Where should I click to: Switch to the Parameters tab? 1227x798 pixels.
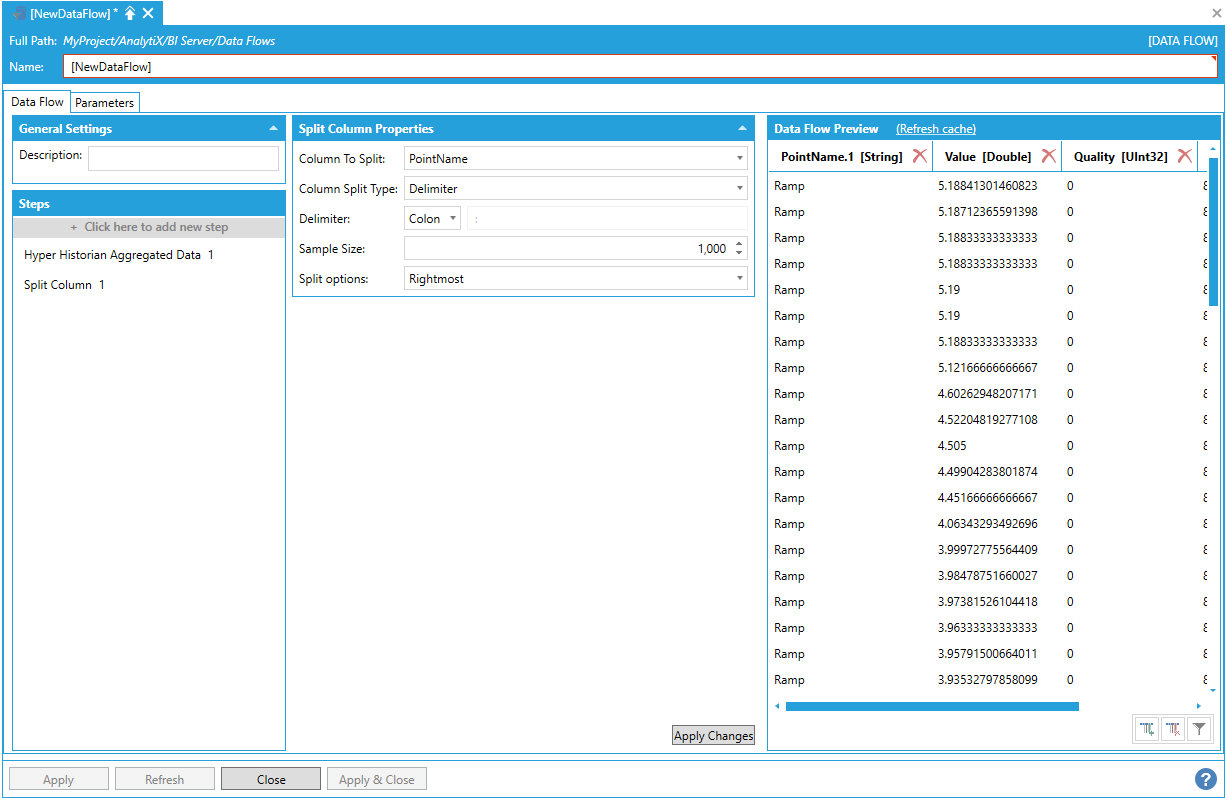[104, 103]
